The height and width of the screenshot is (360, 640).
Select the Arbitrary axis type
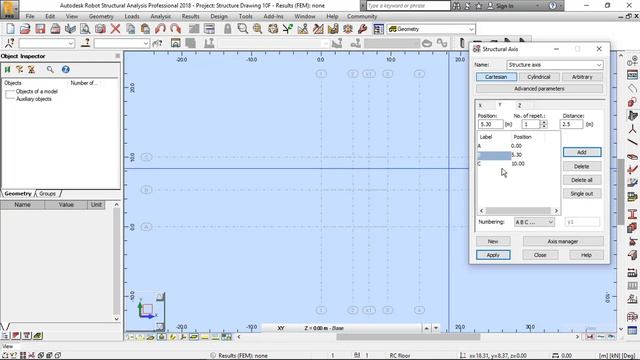pos(582,77)
